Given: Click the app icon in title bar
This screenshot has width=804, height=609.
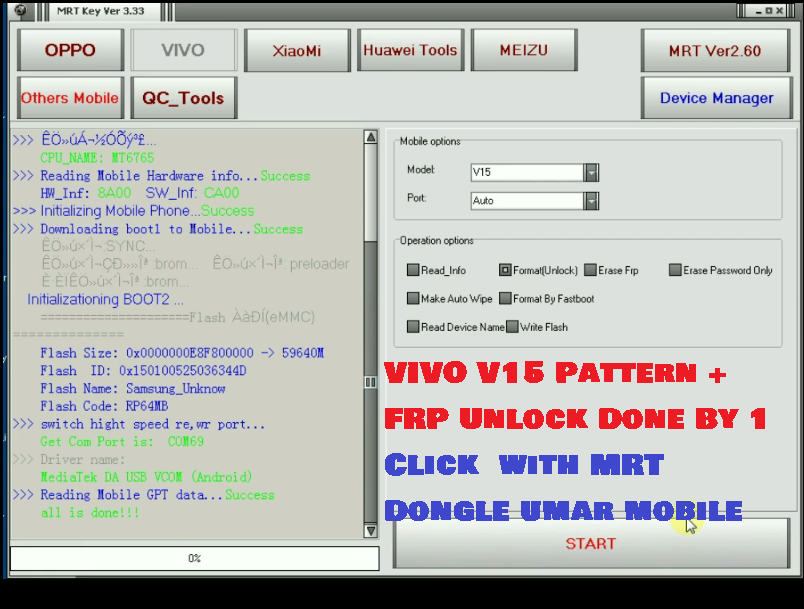Looking at the screenshot, I should 20,10.
